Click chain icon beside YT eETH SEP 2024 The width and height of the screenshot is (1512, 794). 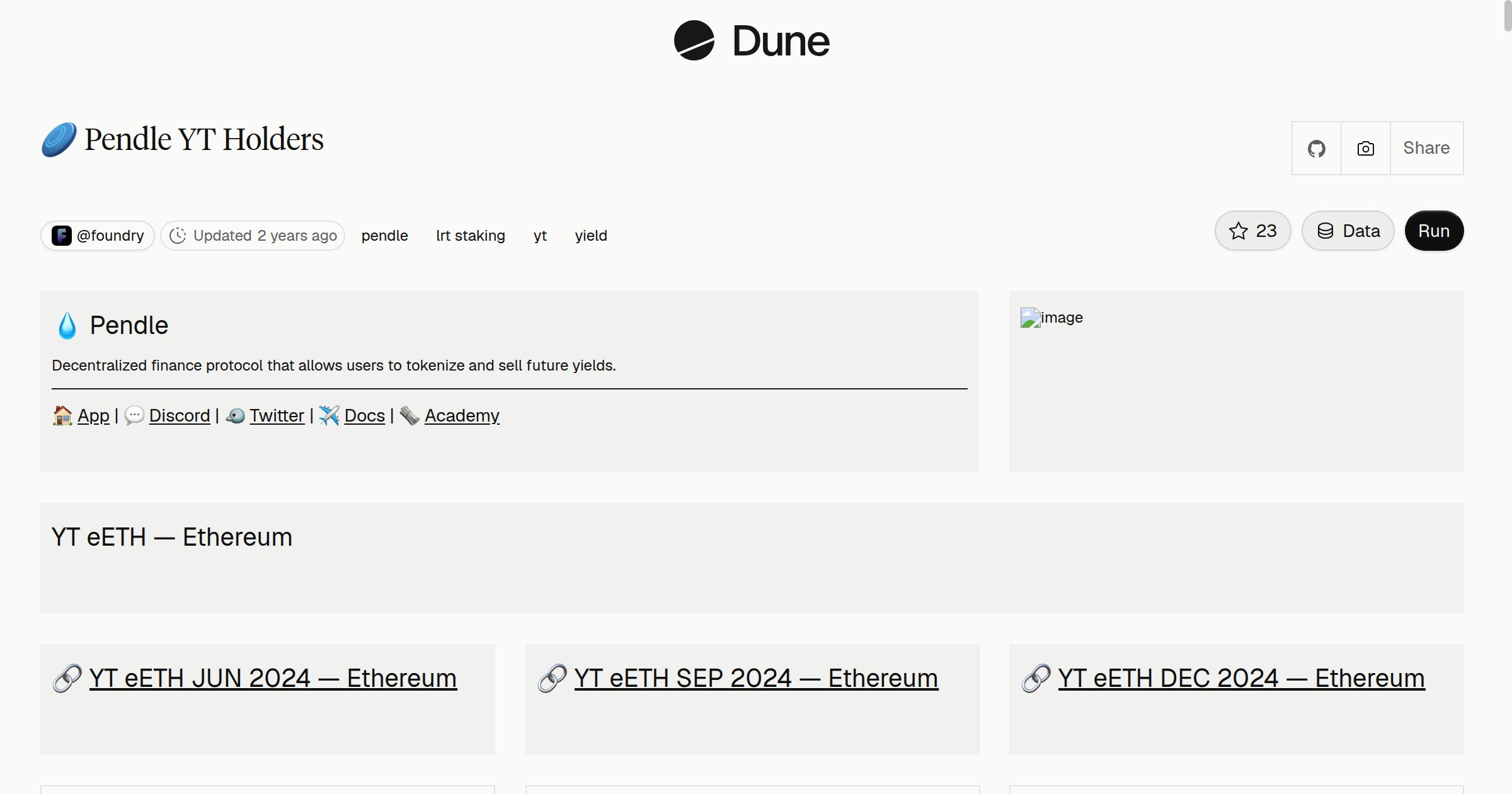[x=553, y=679]
